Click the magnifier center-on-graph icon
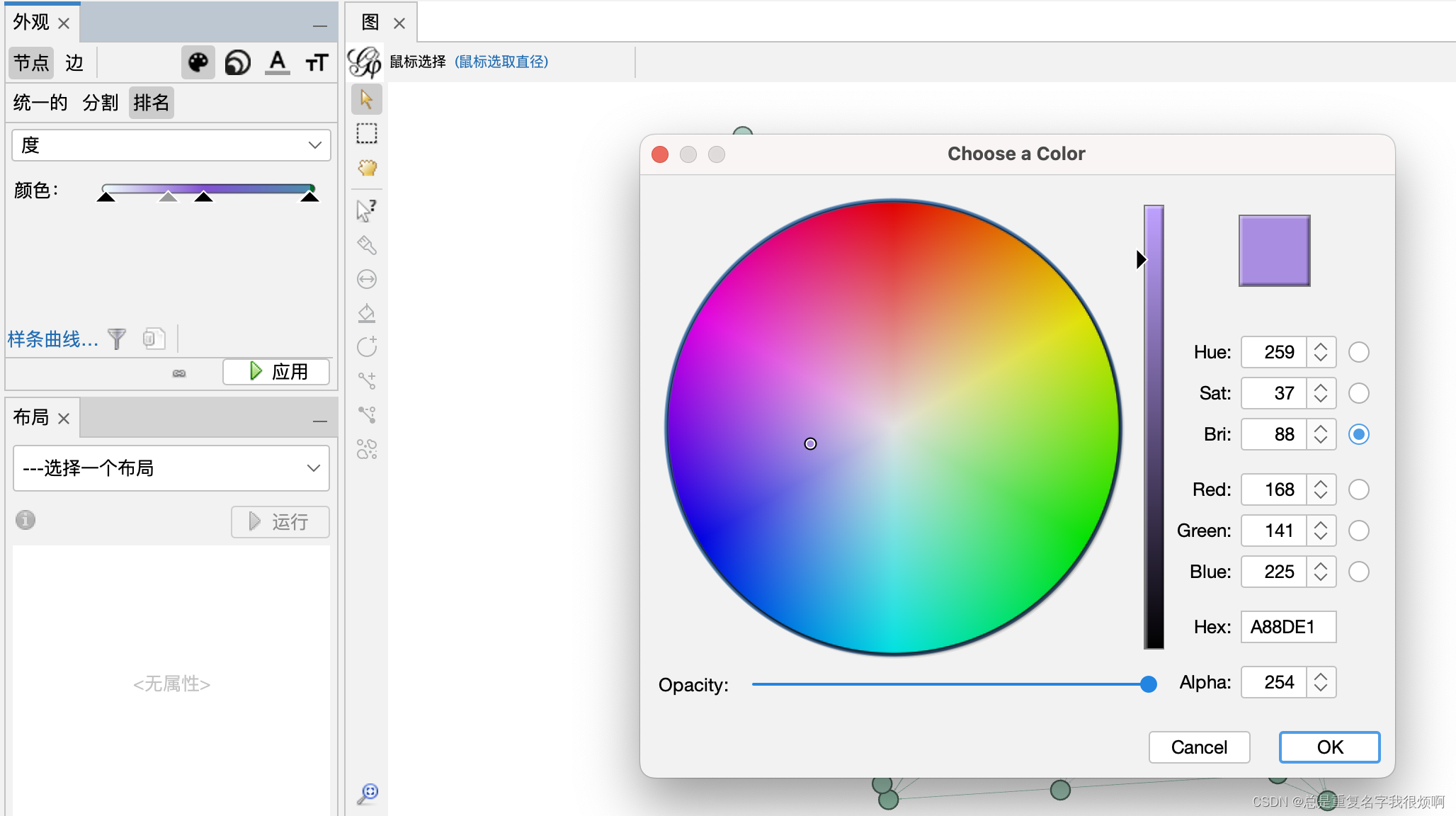1456x816 pixels. coord(368,793)
